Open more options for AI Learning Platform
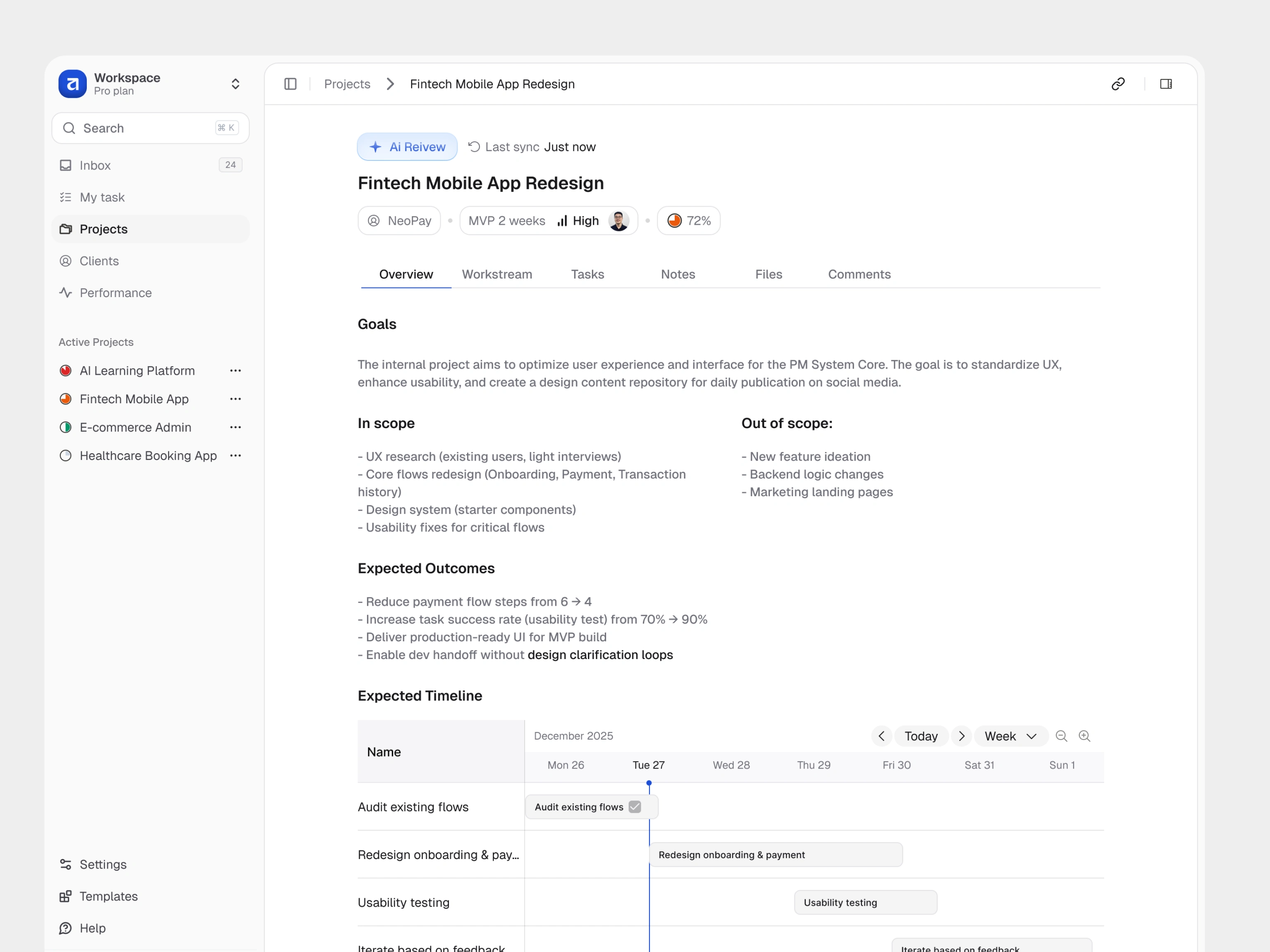 coord(235,371)
